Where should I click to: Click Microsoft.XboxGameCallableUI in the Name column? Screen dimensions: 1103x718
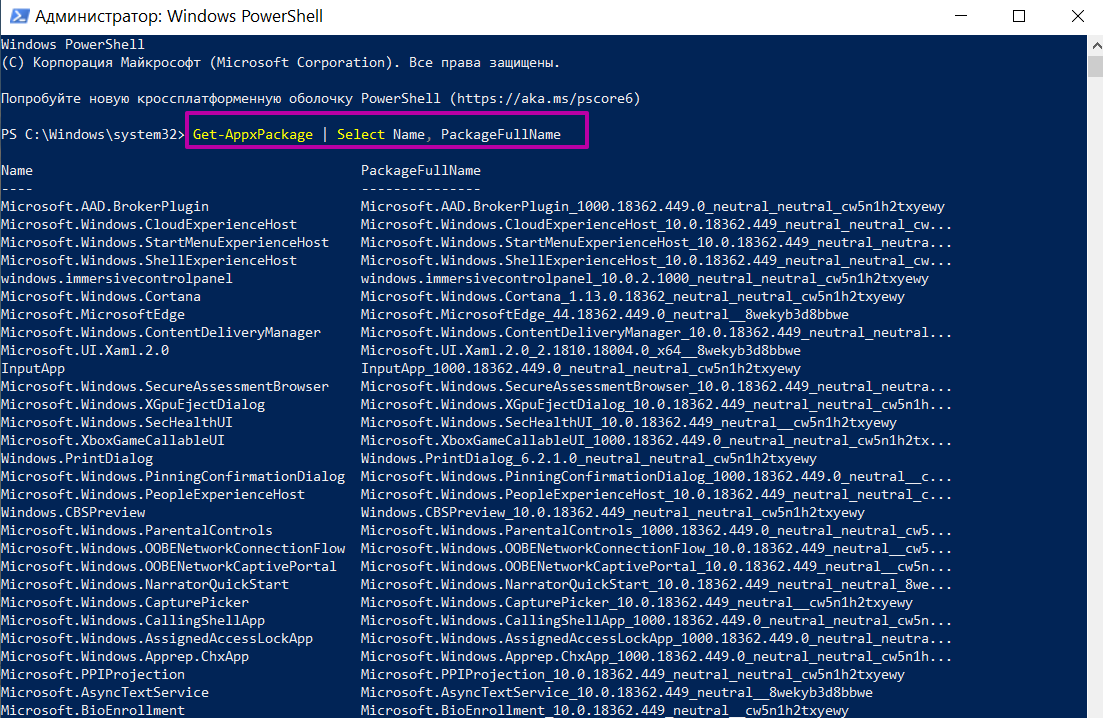pyautogui.click(x=112, y=441)
